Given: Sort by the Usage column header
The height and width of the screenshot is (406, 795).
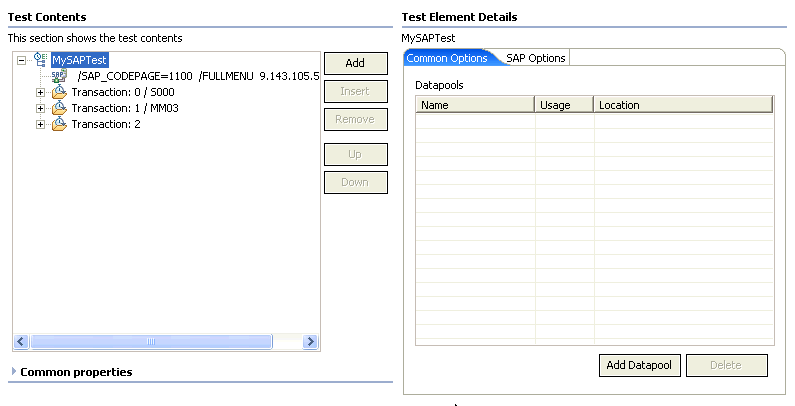Looking at the screenshot, I should coord(564,105).
